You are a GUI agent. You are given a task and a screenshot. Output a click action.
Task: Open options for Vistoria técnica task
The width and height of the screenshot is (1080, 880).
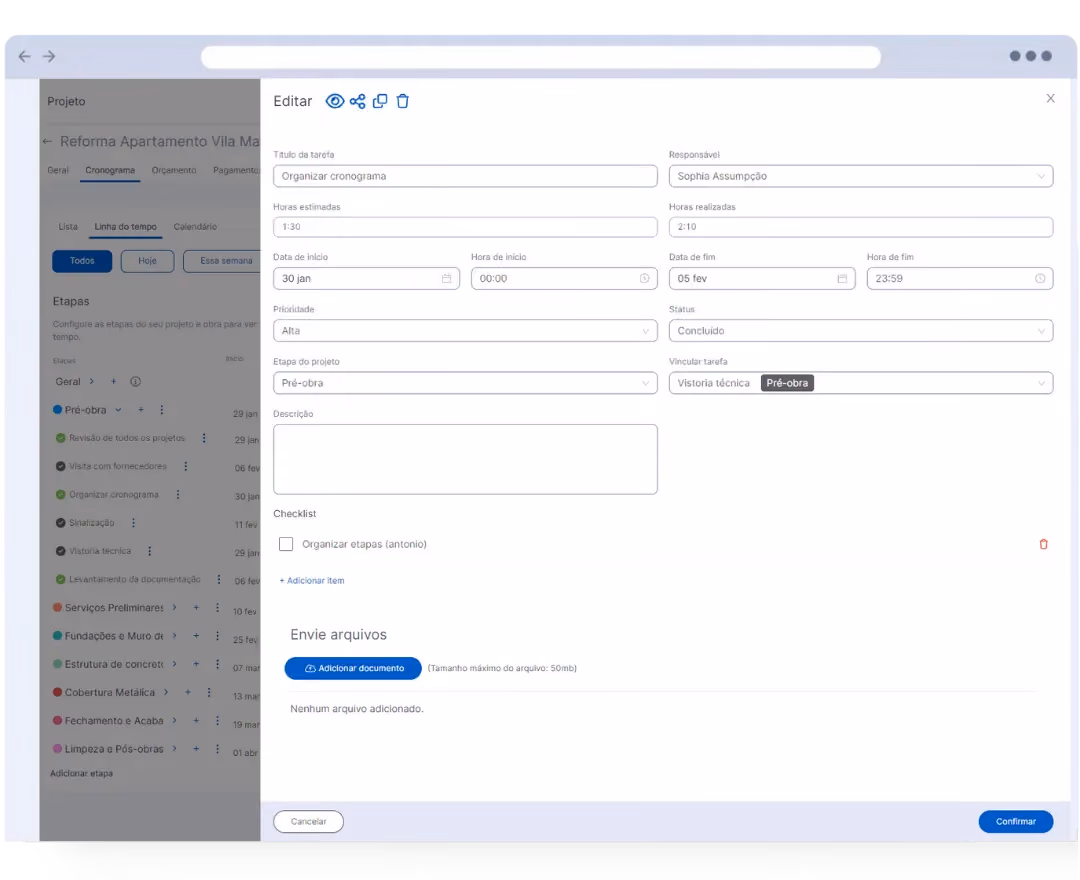[149, 551]
